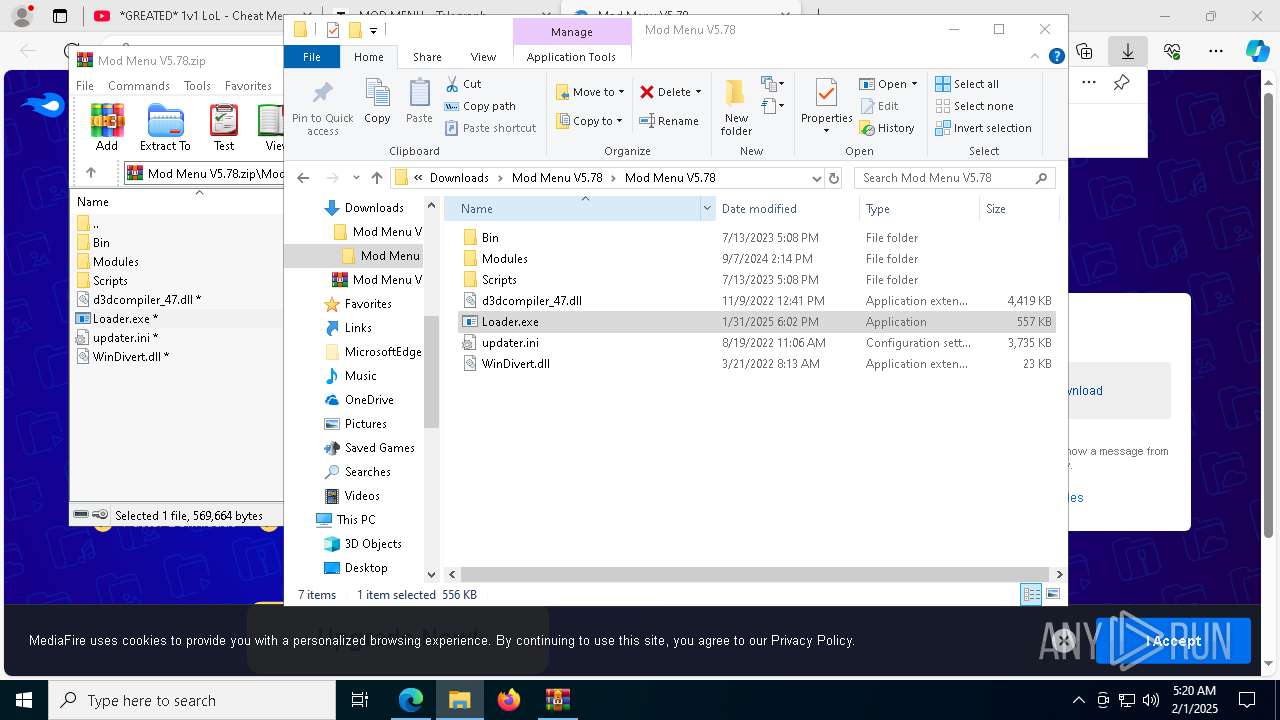Open the View ribbon tab
Screen dimensions: 1280x720
pos(483,57)
